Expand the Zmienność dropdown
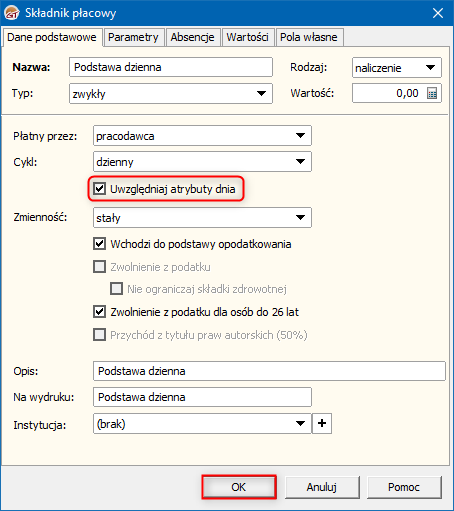This screenshot has height=511, width=454. (x=300, y=218)
